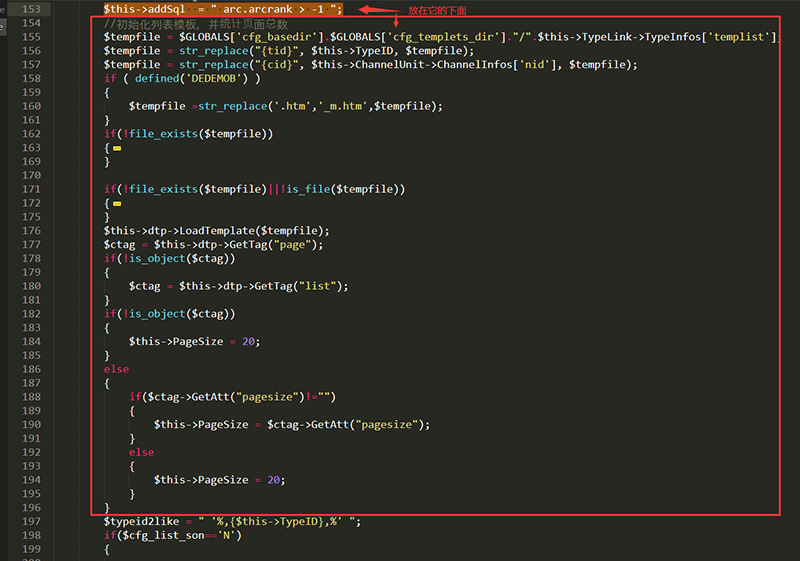Viewport: 800px width, 561px height.
Task: Click the else keyword on line 186
Action: point(116,369)
